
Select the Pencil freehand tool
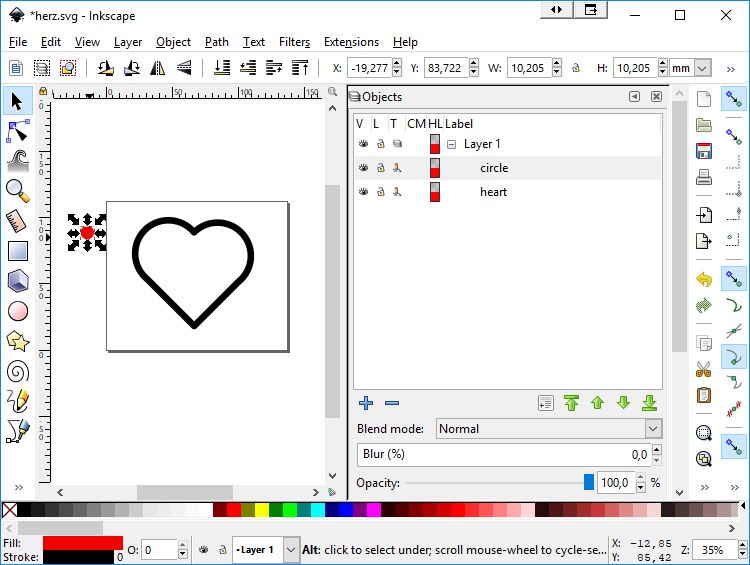coord(18,401)
